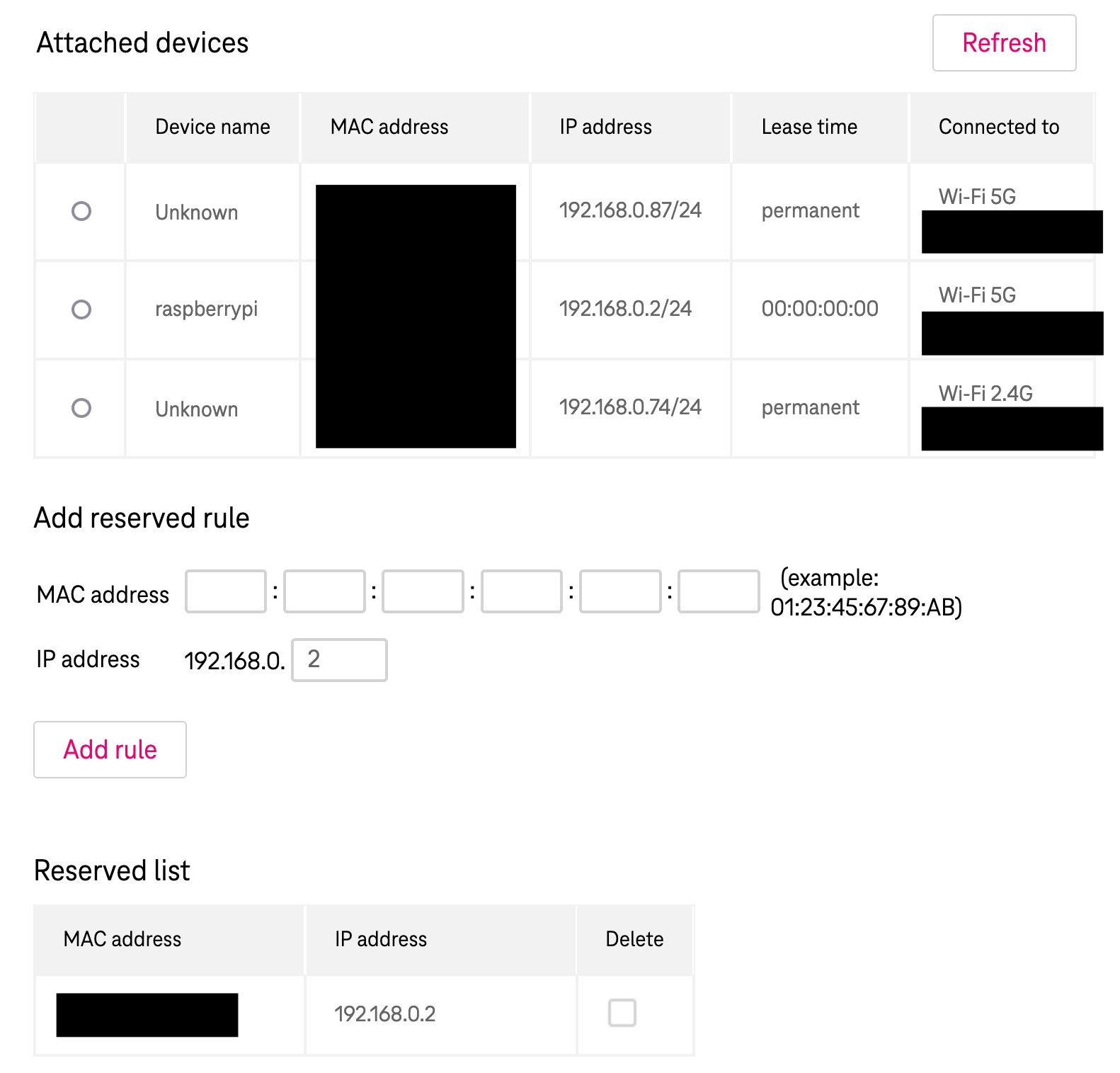This screenshot has width=1120, height=1073.
Task: Click the Lease time column header
Action: [x=809, y=127]
